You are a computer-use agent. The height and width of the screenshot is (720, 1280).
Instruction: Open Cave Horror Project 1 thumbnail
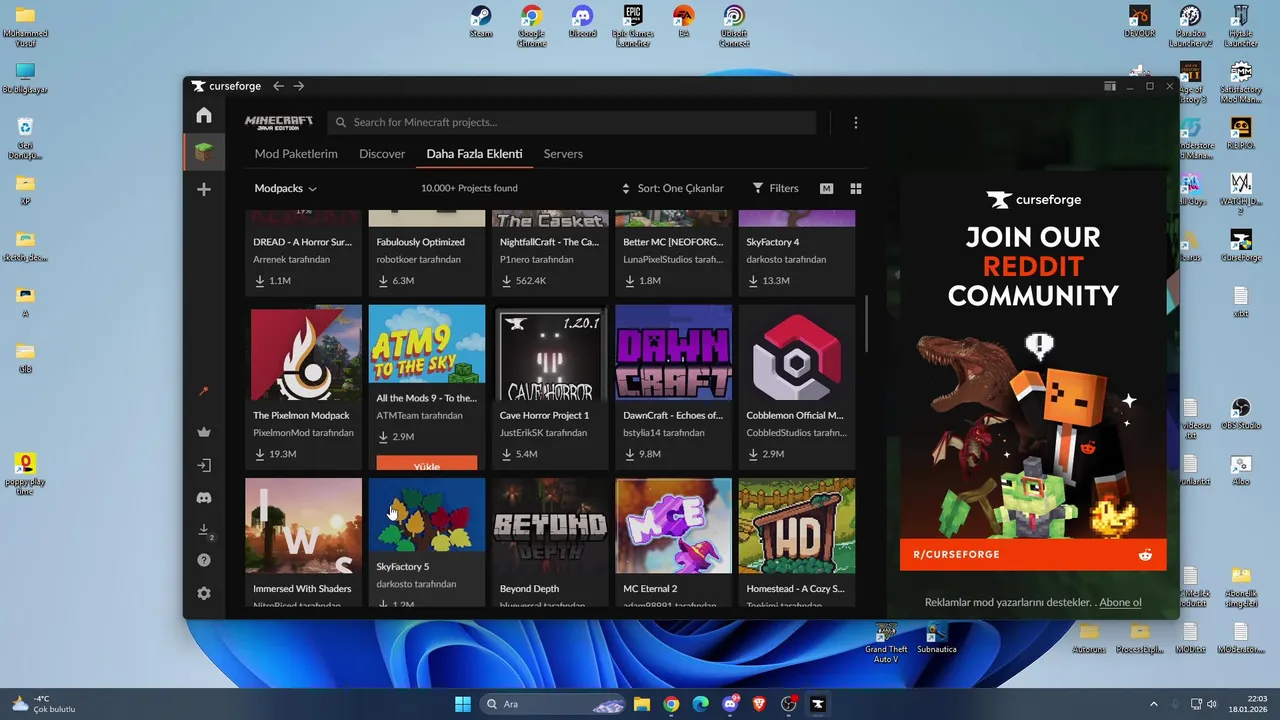(550, 353)
